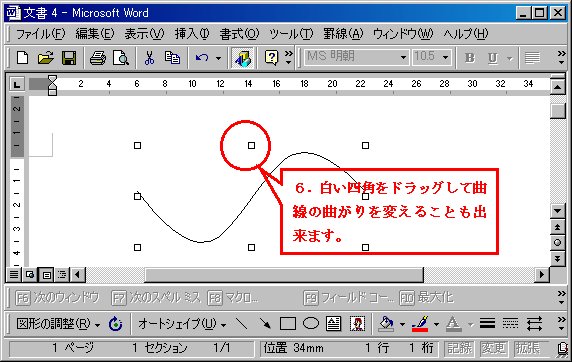The height and width of the screenshot is (362, 572).
Task: Click the F10 最大化 function key button
Action: tap(427, 298)
